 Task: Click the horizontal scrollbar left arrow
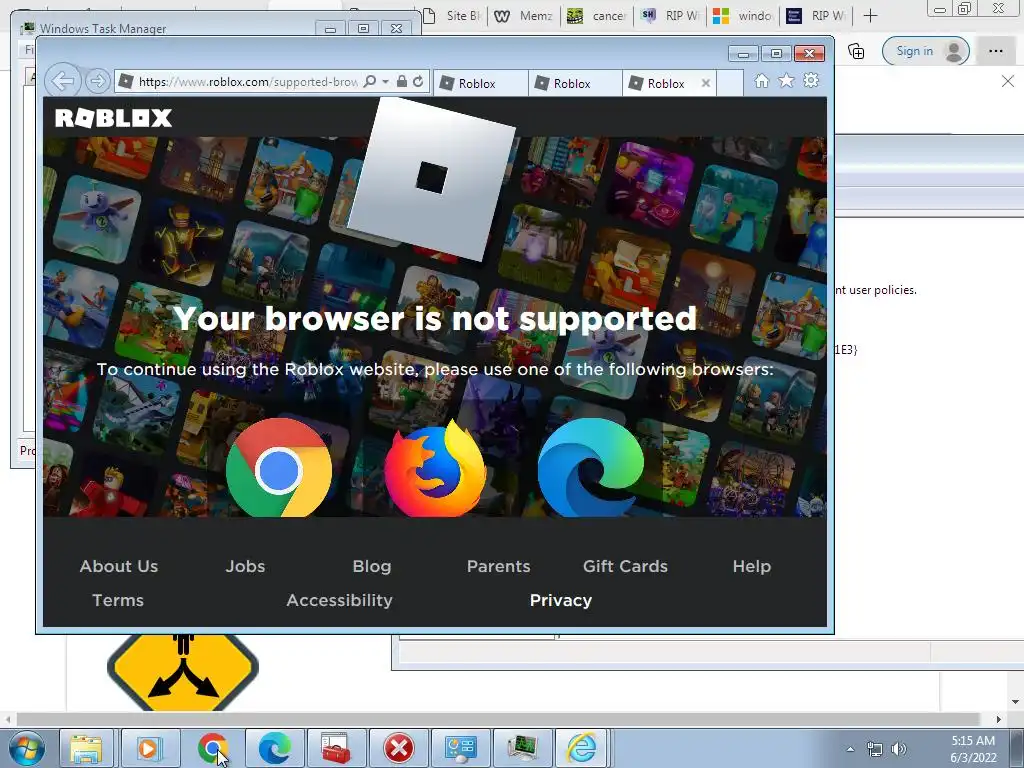click(x=8, y=719)
